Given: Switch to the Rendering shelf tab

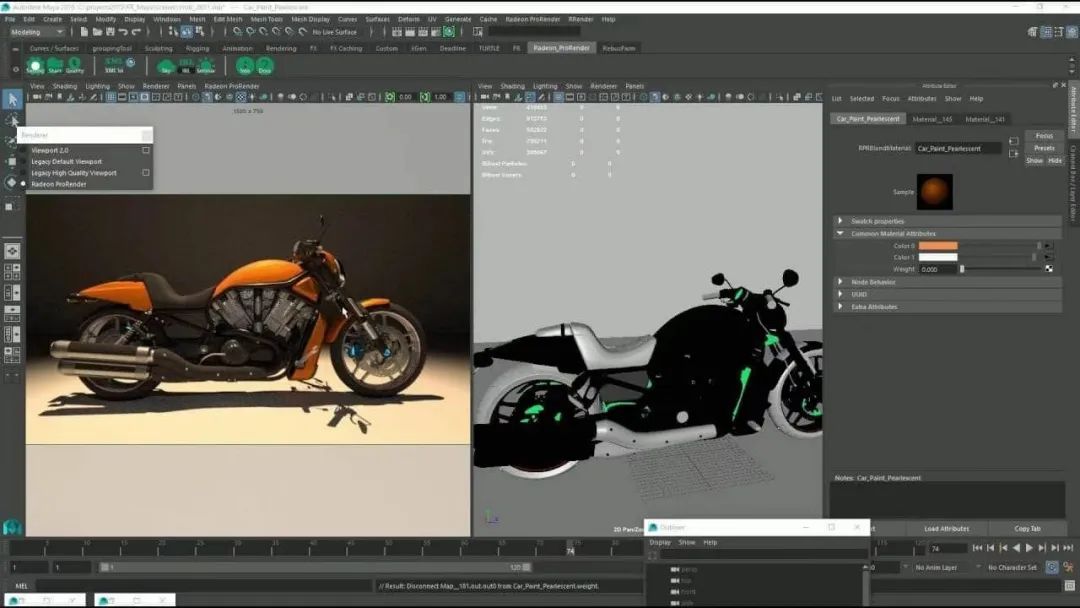Looking at the screenshot, I should pos(281,48).
